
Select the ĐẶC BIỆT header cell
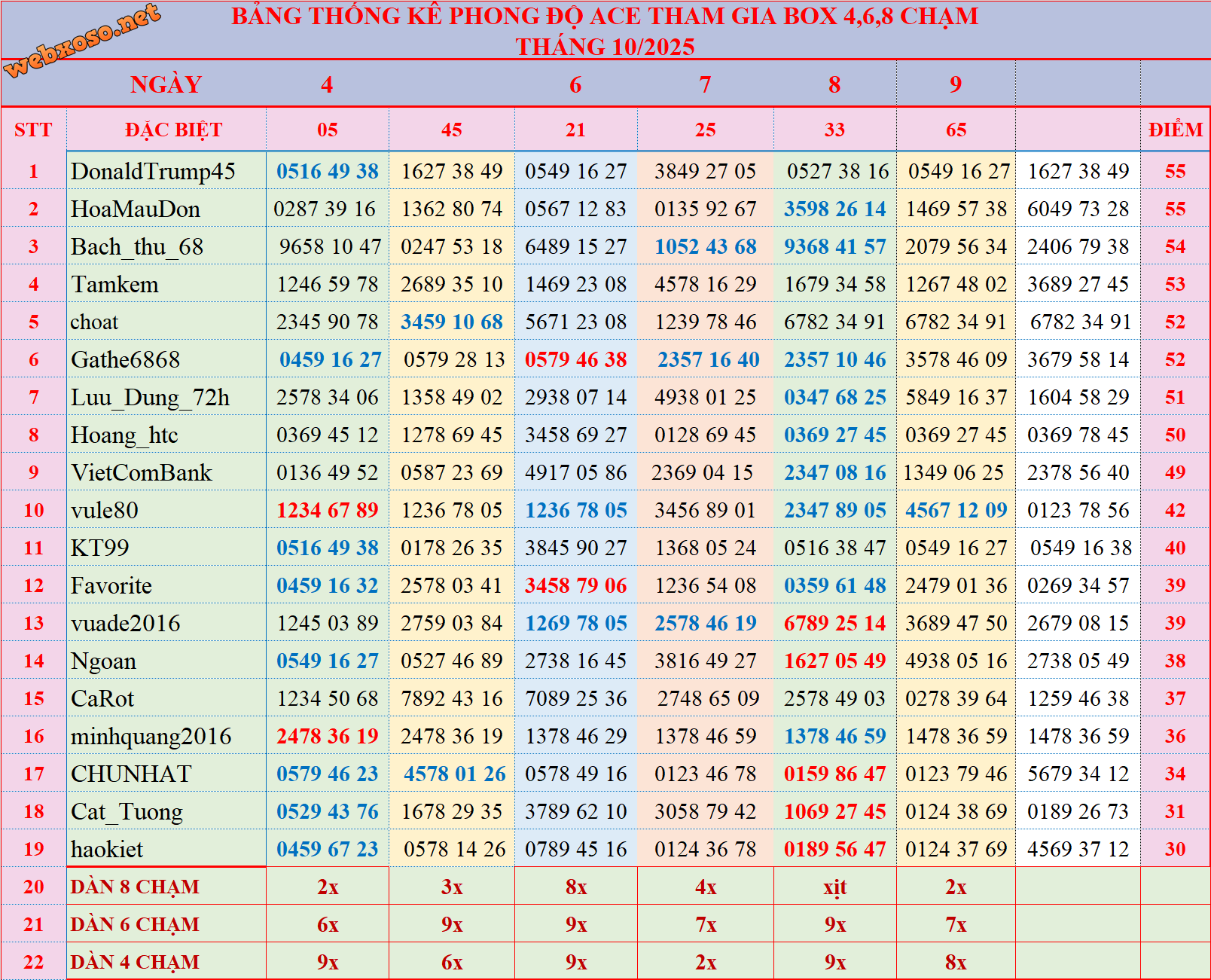coord(173,130)
